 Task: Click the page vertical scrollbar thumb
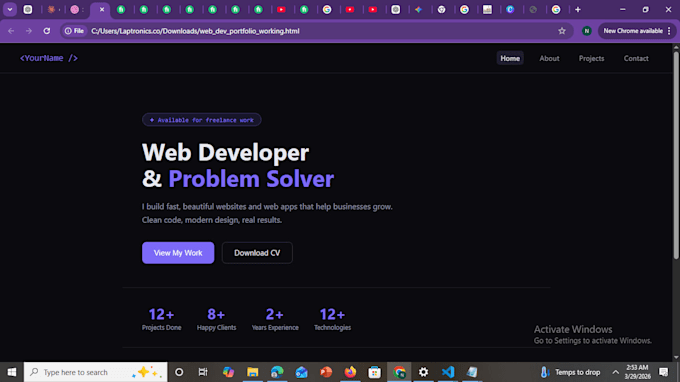click(x=676, y=155)
